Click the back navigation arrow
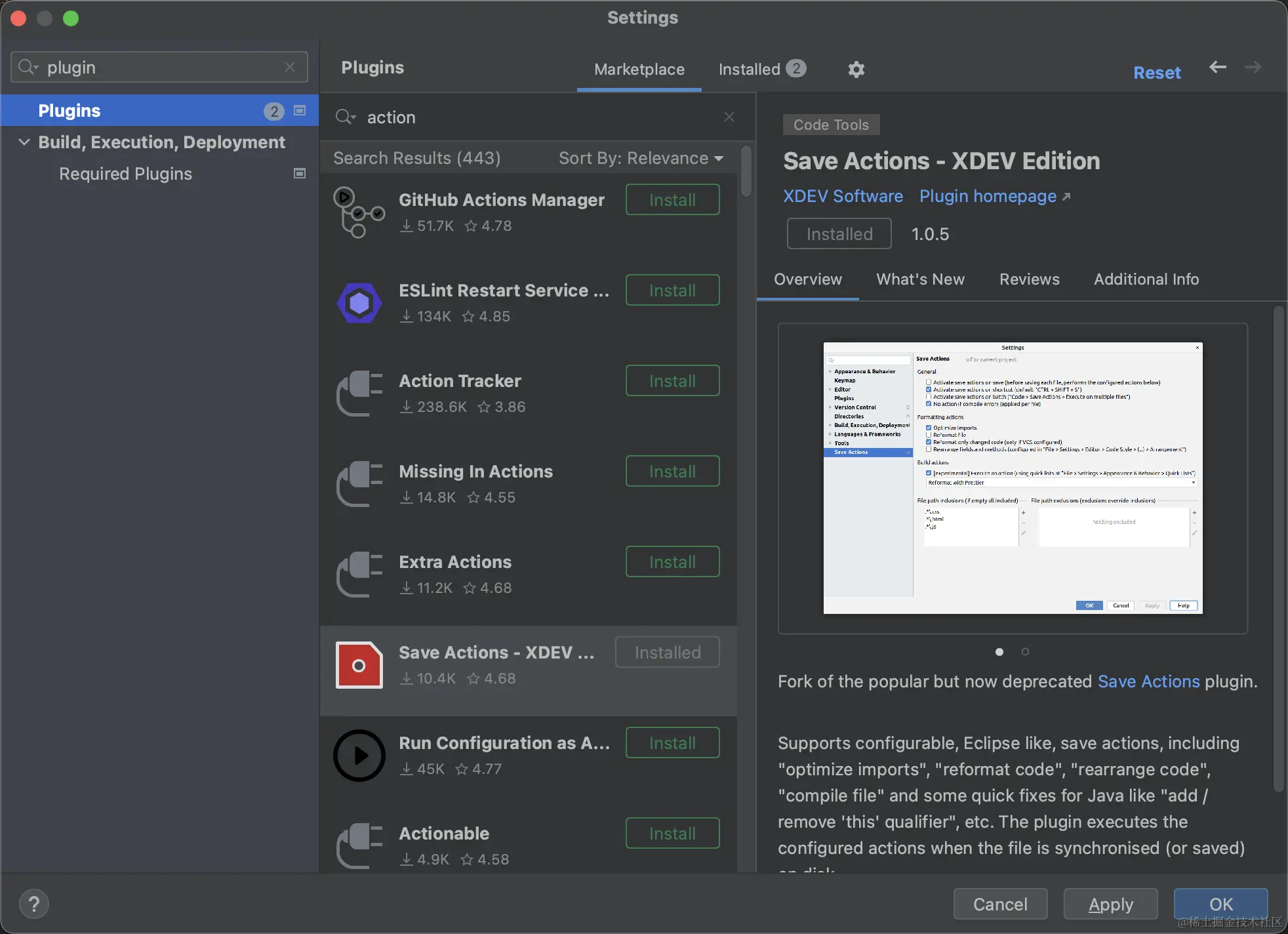The height and width of the screenshot is (934, 1288). [x=1217, y=67]
